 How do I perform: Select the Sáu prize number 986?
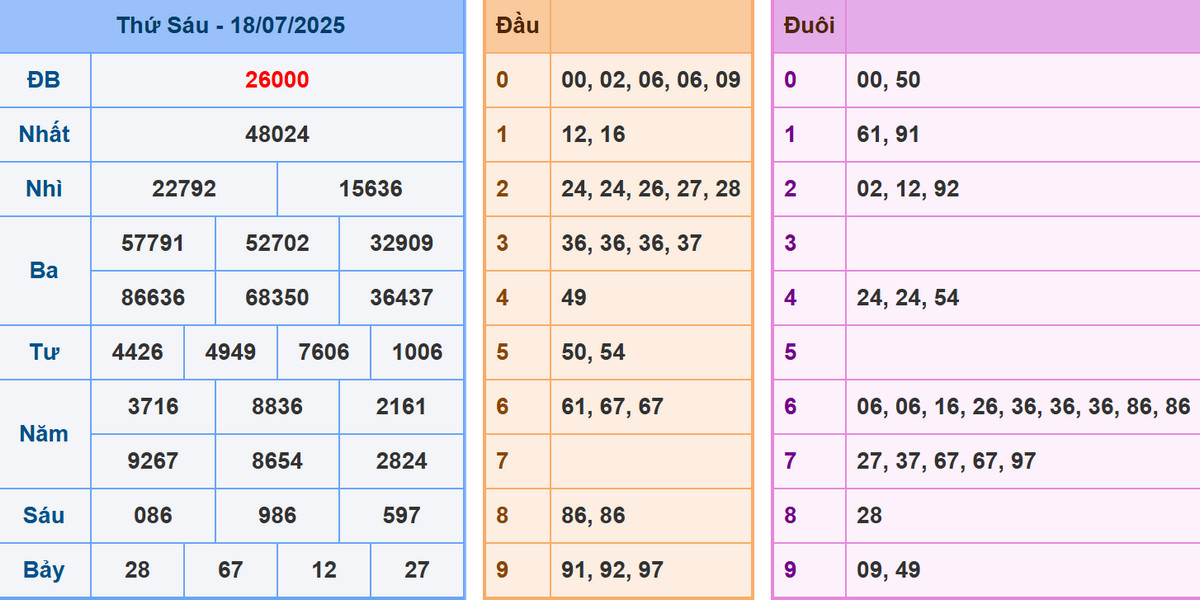tap(277, 515)
